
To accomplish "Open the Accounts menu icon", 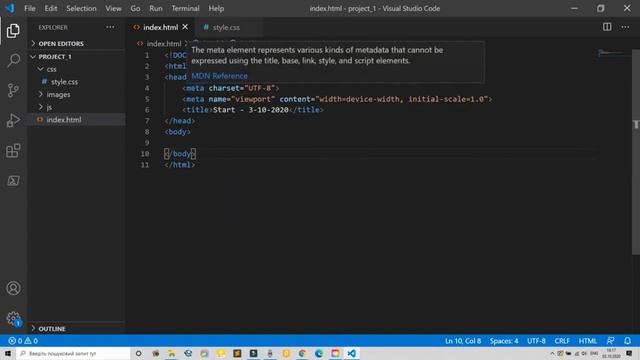I will coord(13,288).
